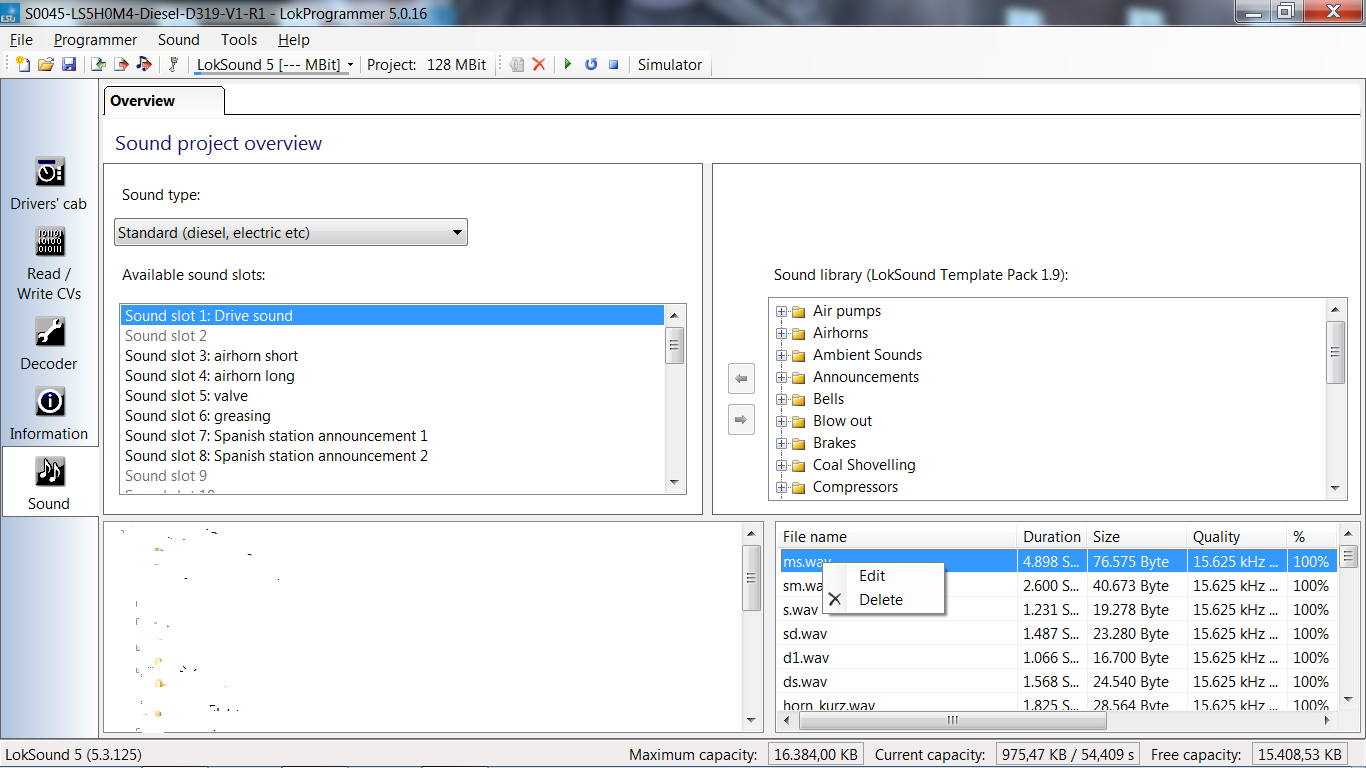Sort by the File name column header

pos(897,537)
